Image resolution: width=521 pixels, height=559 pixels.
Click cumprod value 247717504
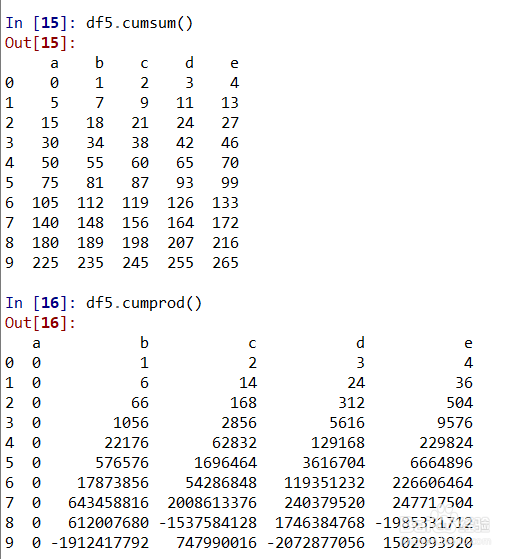click(433, 503)
